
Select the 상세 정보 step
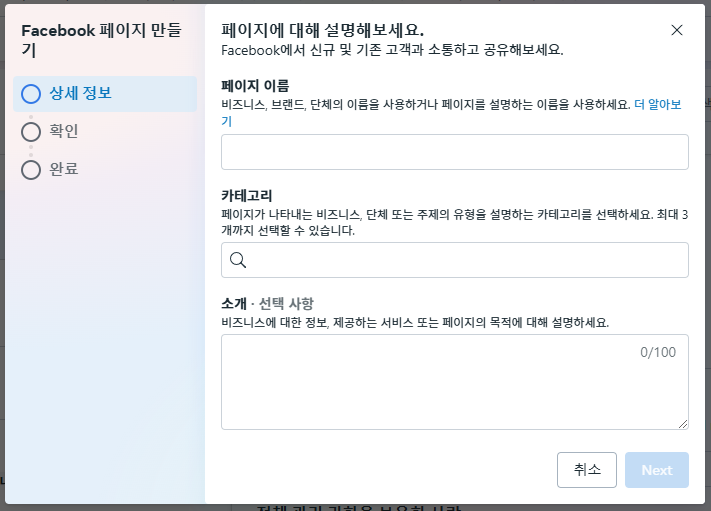click(x=105, y=94)
